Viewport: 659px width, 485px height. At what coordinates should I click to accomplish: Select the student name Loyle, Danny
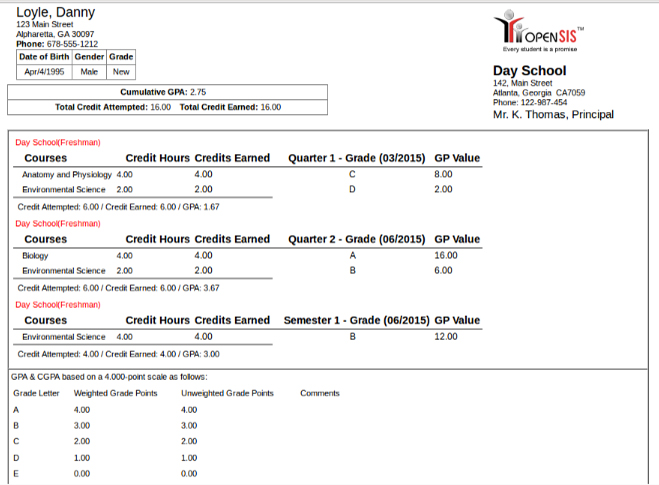coord(56,12)
